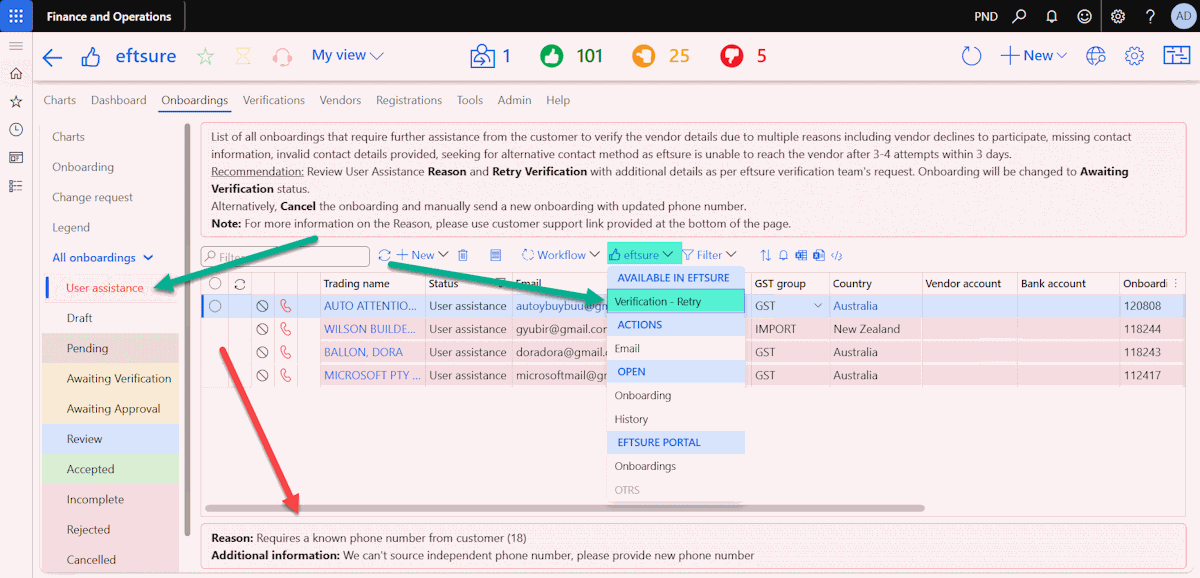
Task: Open Workspaces icon in left rail
Action: pyautogui.click(x=16, y=158)
